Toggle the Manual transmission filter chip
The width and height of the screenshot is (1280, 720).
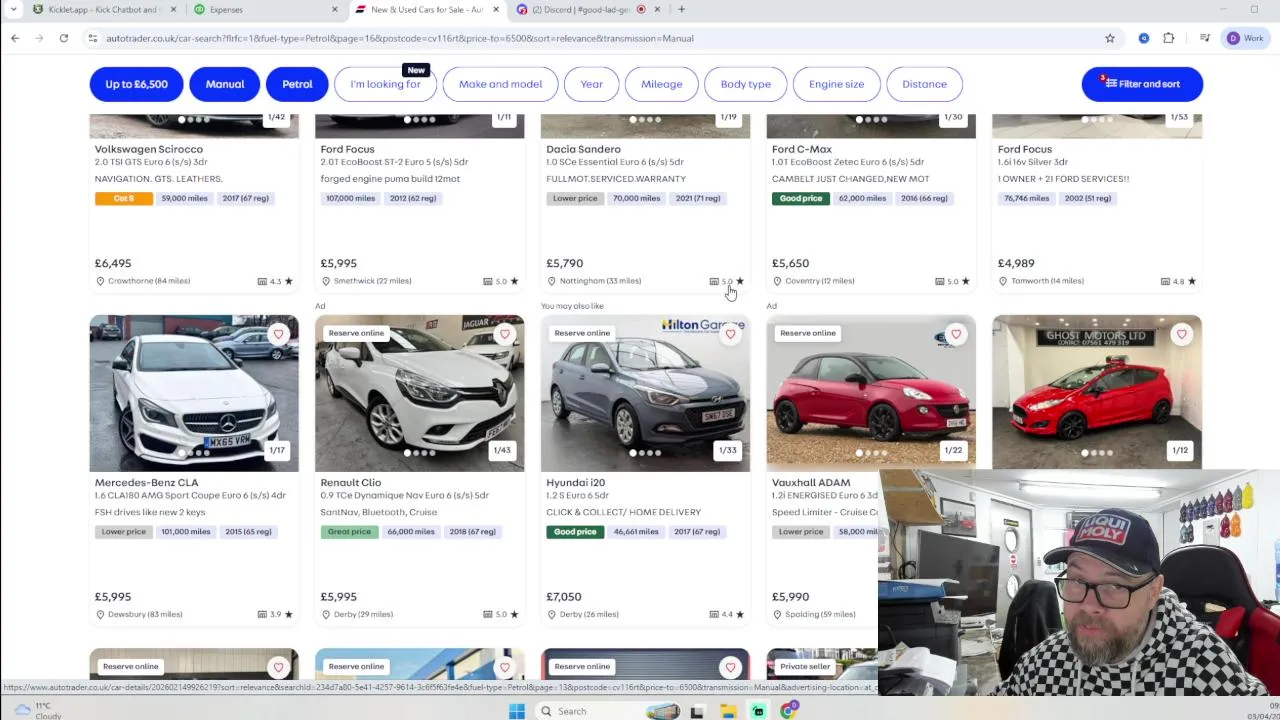click(225, 84)
